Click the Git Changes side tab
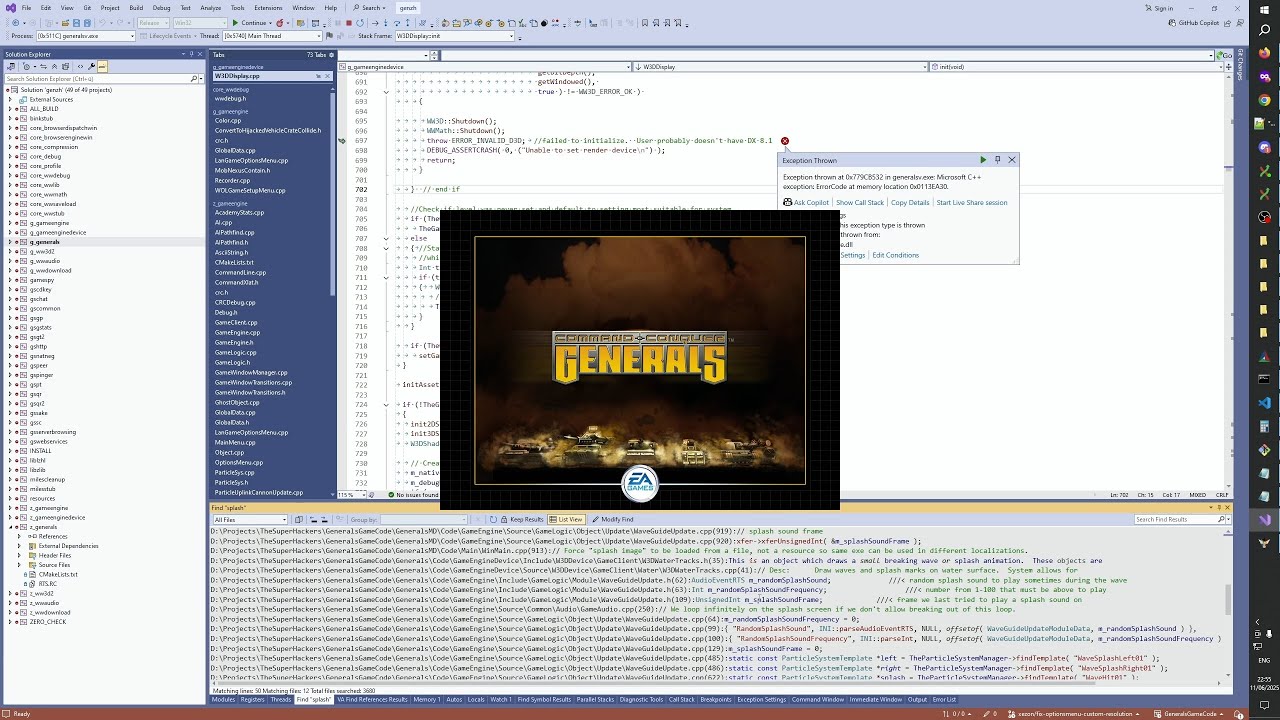The image size is (1280, 720). pyautogui.click(x=1241, y=63)
